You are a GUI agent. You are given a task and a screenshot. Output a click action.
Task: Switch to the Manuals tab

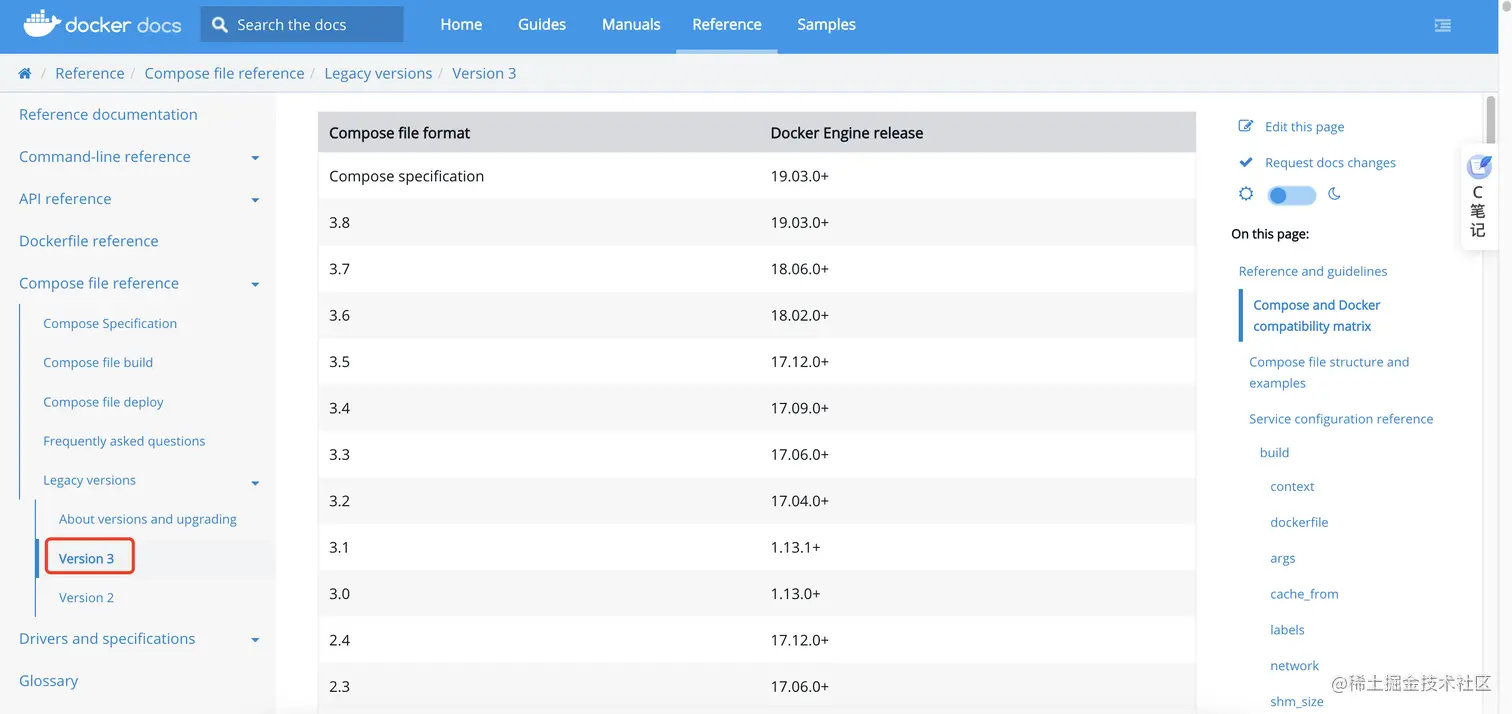631,24
